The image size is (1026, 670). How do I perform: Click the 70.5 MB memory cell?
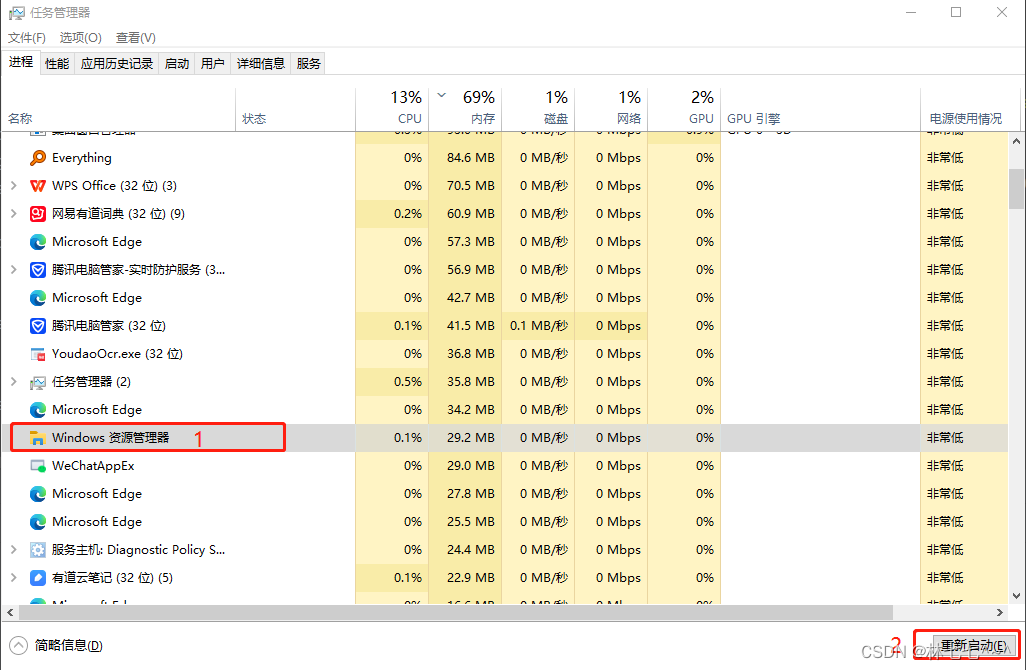coord(465,186)
